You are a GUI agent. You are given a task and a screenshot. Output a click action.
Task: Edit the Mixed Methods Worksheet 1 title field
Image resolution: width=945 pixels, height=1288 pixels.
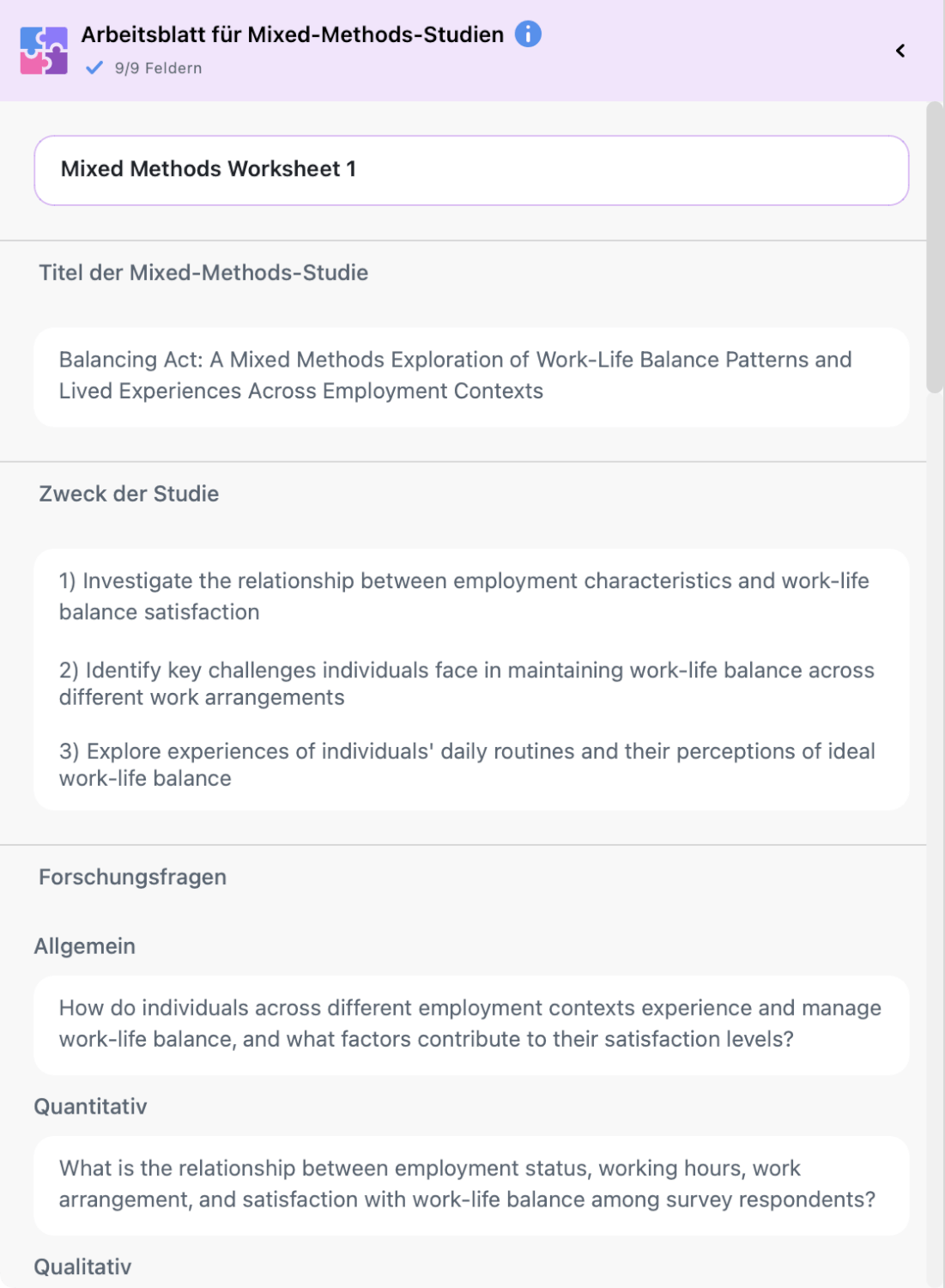pyautogui.click(x=470, y=169)
